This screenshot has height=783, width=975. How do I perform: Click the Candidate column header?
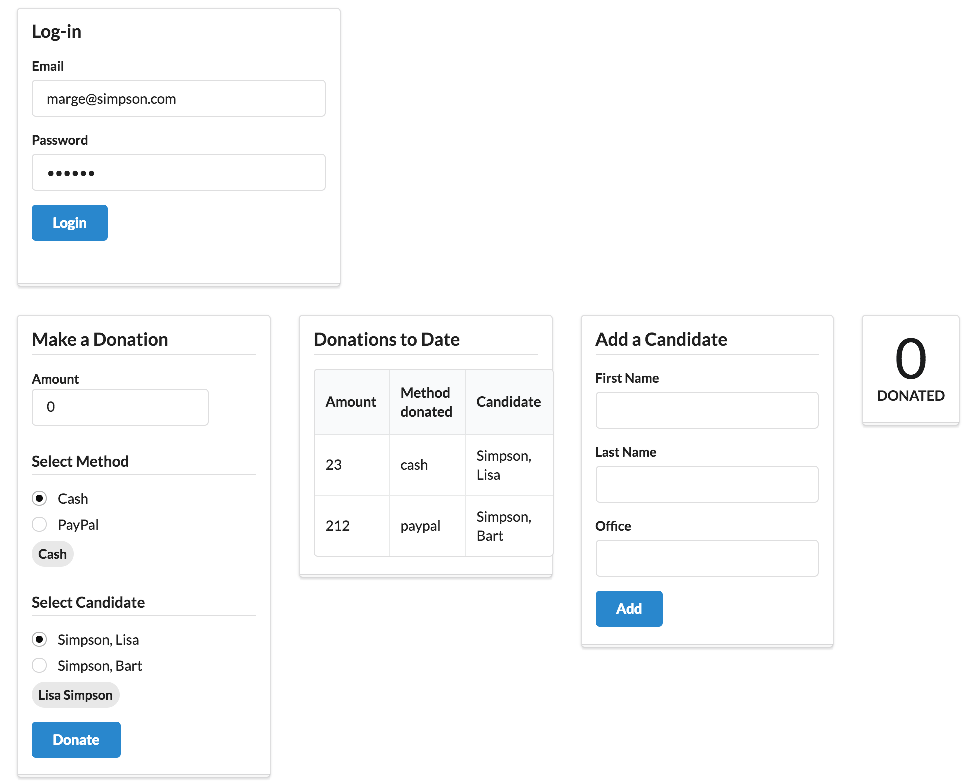pos(508,402)
